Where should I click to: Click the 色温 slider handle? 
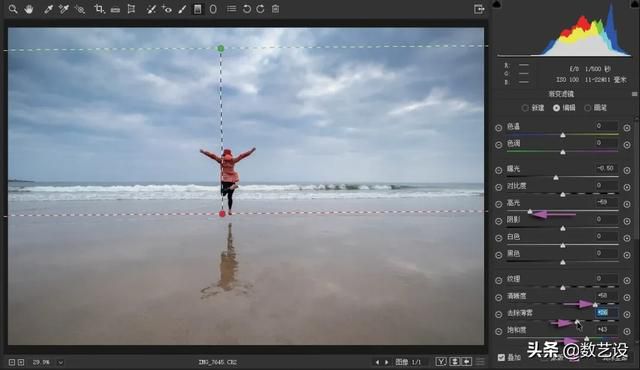(563, 135)
